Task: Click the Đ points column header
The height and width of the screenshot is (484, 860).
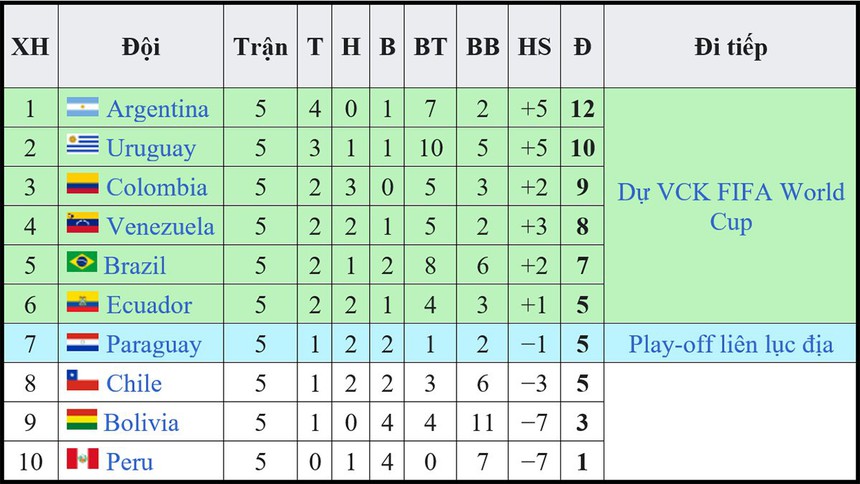Action: pos(582,47)
